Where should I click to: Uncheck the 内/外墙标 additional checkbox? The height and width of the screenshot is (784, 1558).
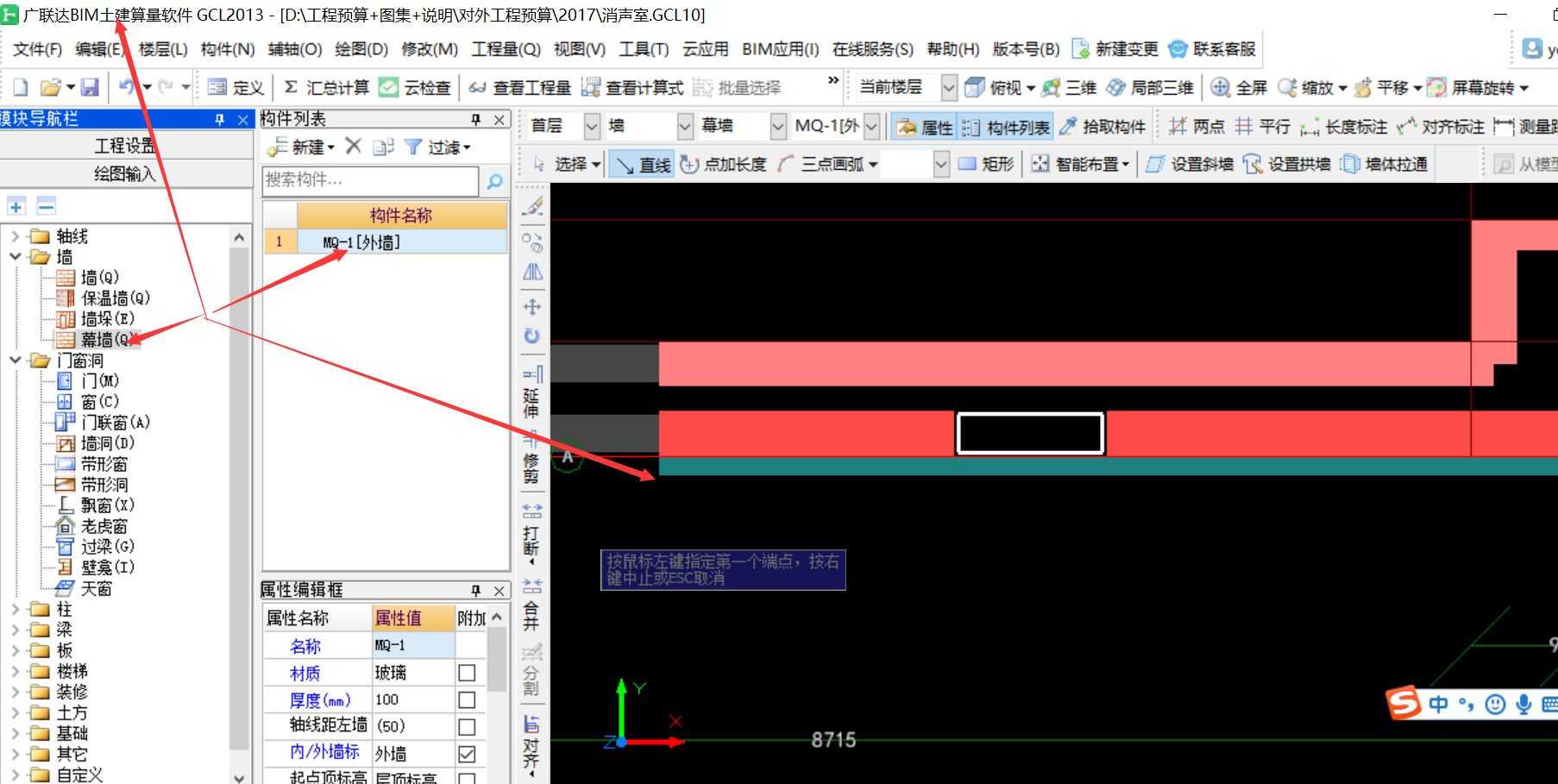point(467,754)
